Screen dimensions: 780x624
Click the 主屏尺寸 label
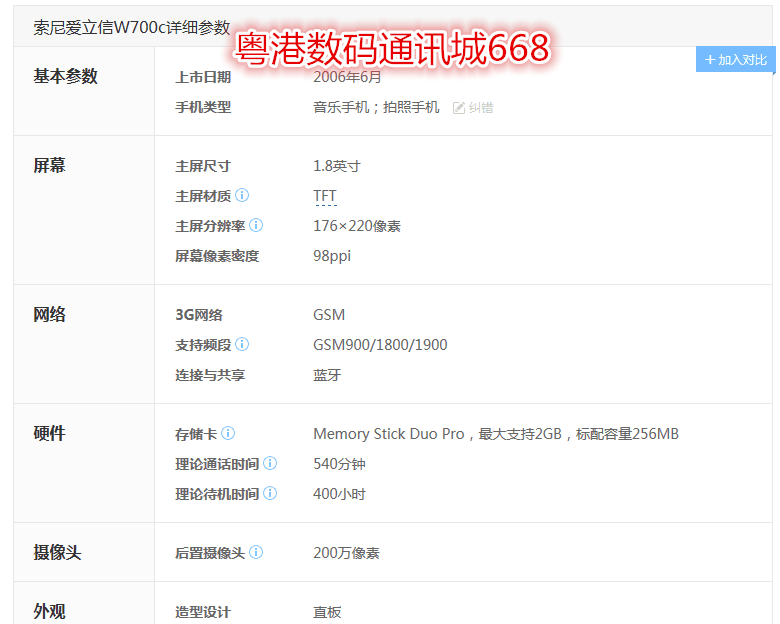pos(203,166)
